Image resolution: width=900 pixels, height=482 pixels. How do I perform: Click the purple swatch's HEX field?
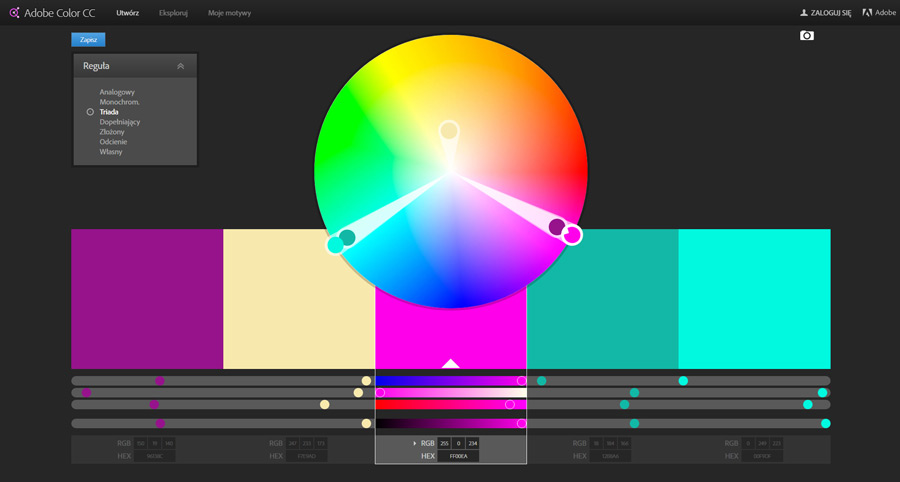[154, 456]
